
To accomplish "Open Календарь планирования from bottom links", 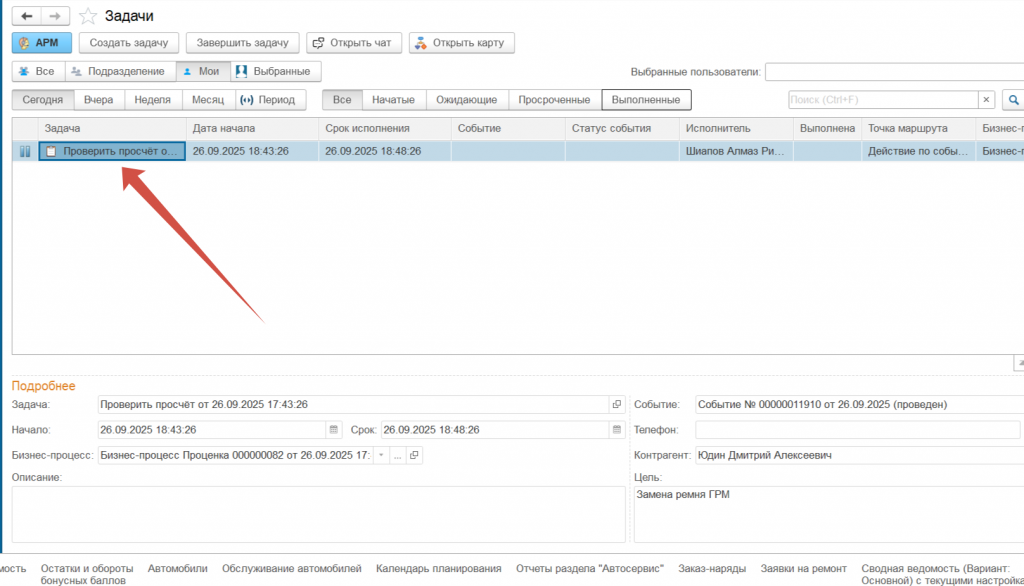I will click(438, 568).
